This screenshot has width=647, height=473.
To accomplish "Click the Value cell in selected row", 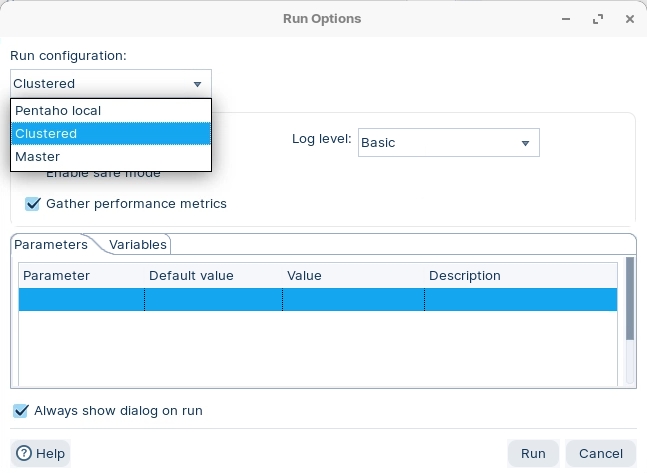I will [353, 300].
